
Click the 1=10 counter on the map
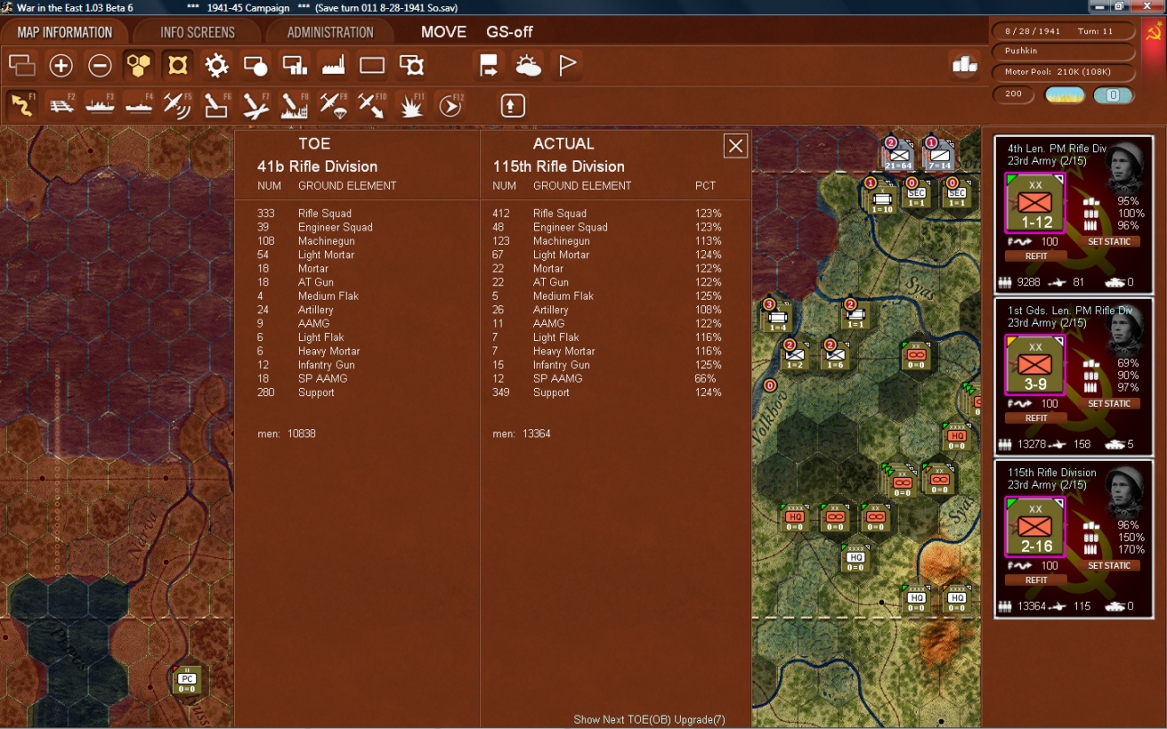coord(881,199)
